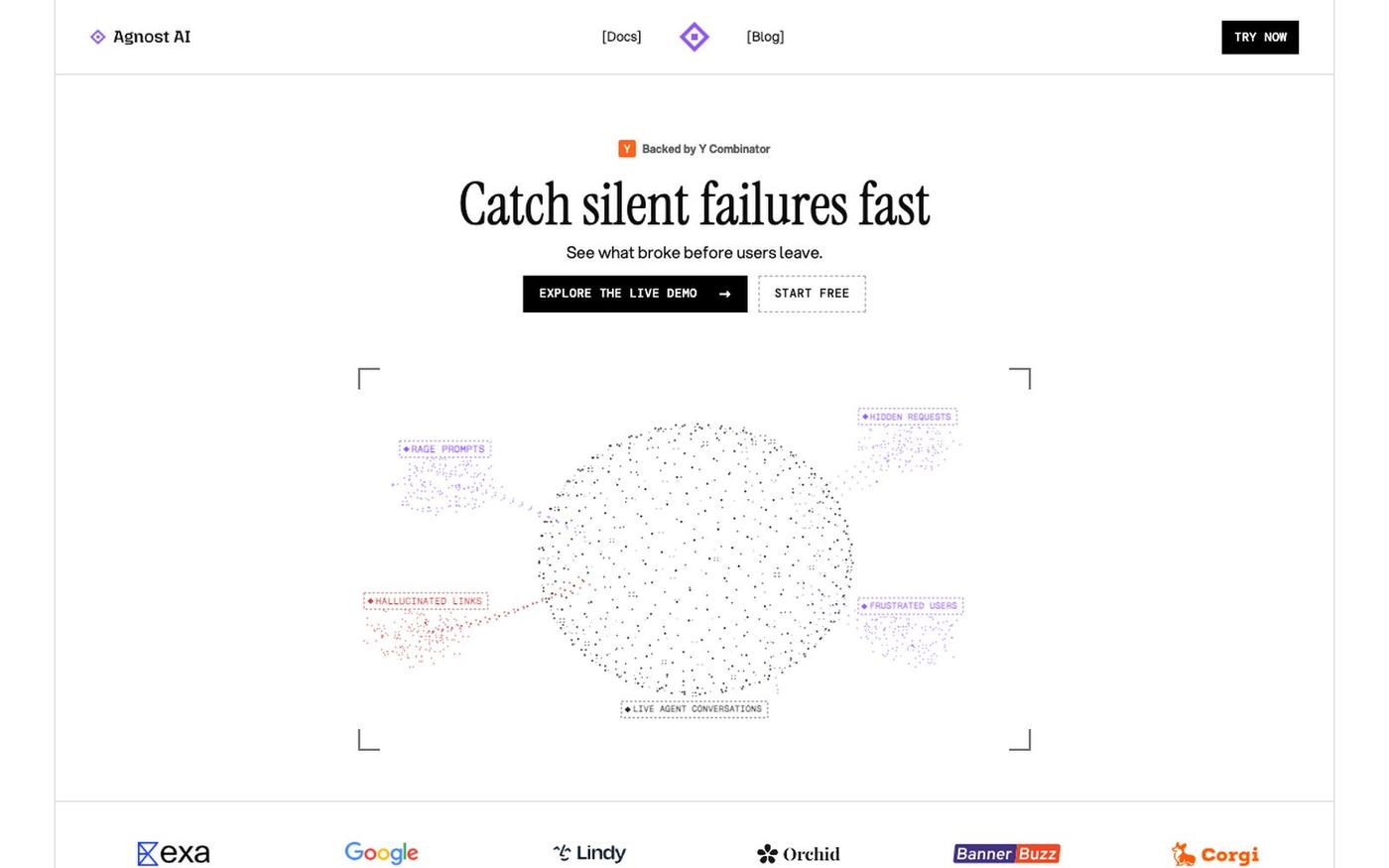Click the Agnost AI diamond logo icon

pos(98,37)
